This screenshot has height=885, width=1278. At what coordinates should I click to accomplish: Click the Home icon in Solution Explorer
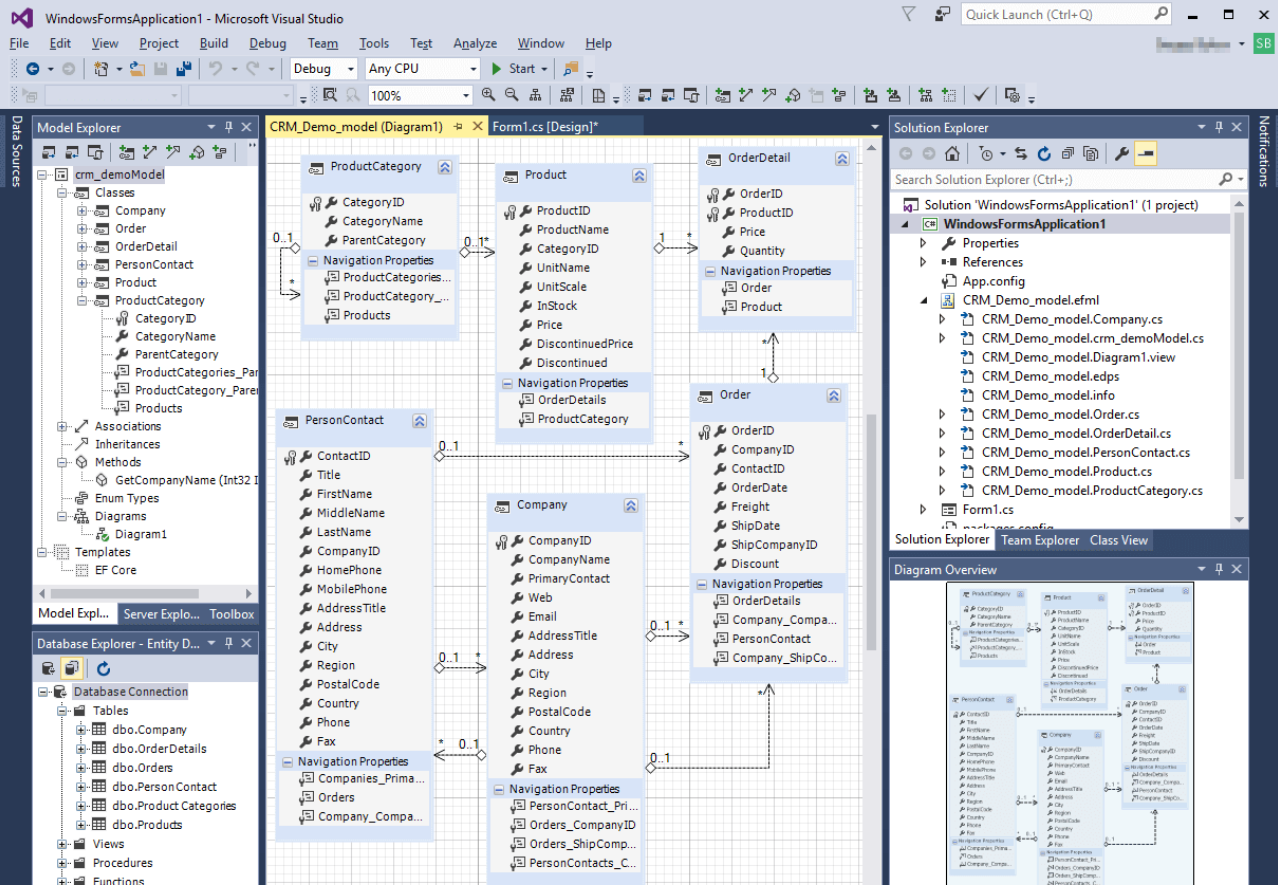click(x=952, y=154)
